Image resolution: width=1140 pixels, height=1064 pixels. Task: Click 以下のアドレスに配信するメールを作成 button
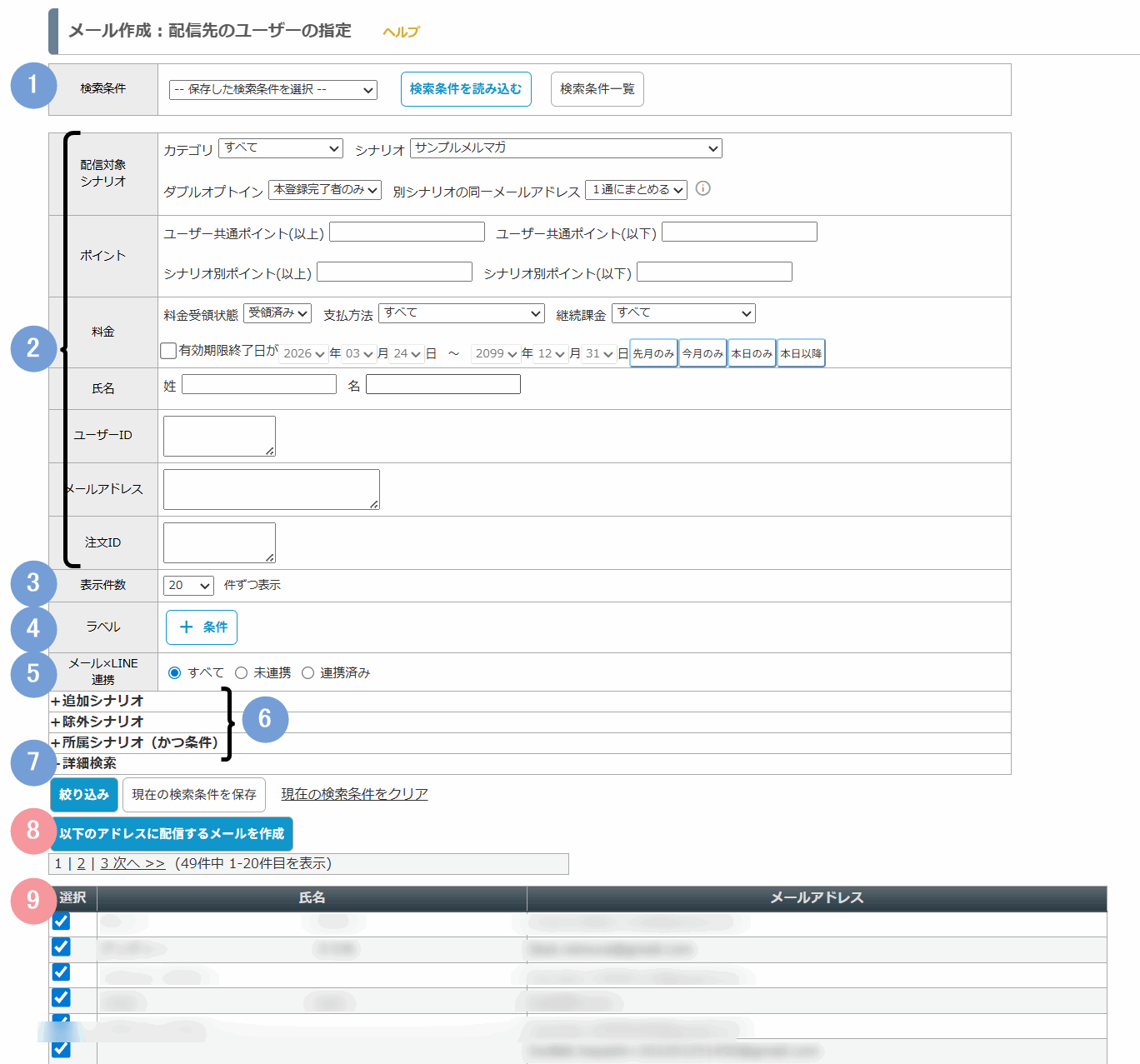point(172,834)
